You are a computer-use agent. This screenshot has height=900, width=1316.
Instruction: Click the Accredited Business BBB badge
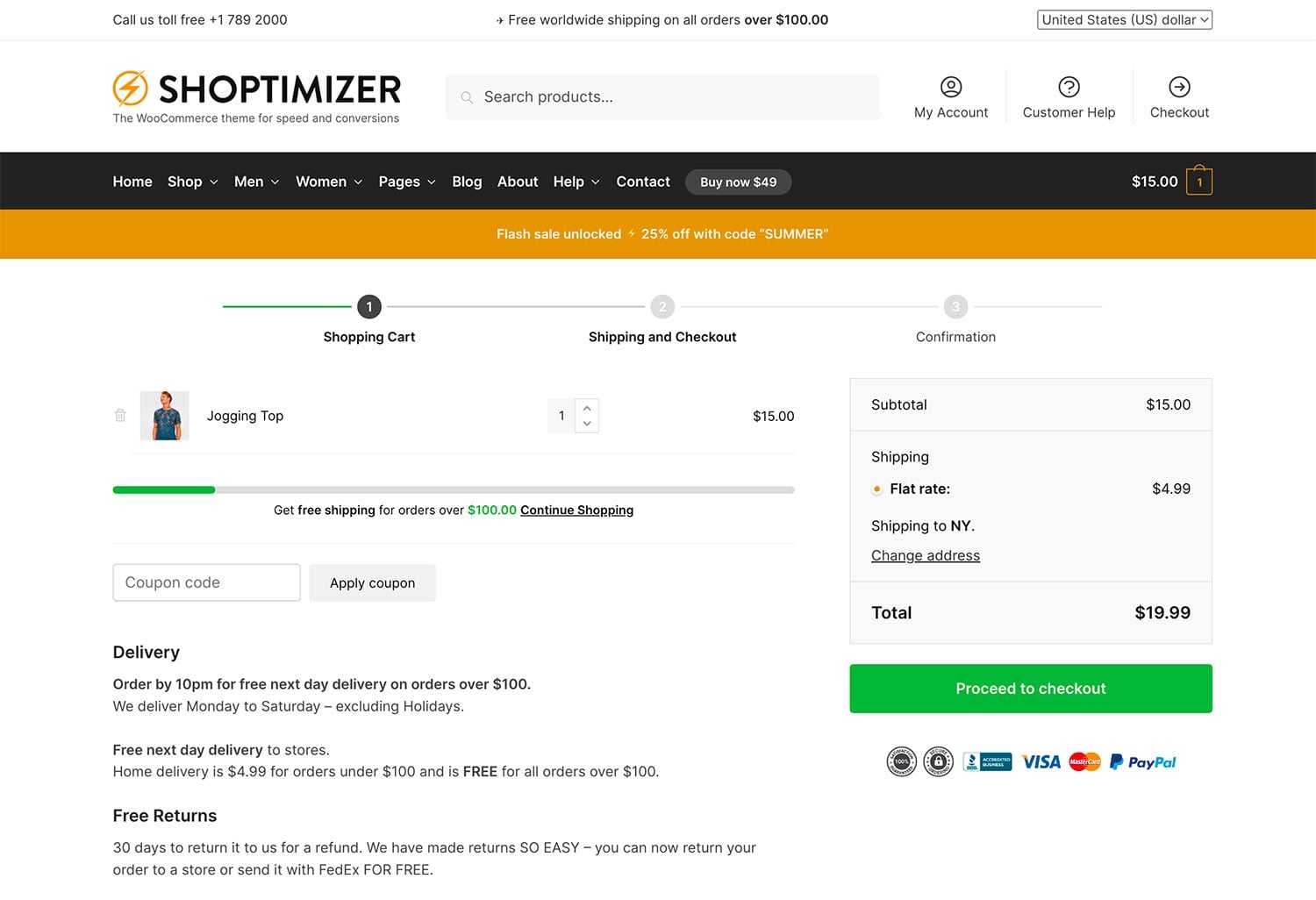click(x=987, y=762)
